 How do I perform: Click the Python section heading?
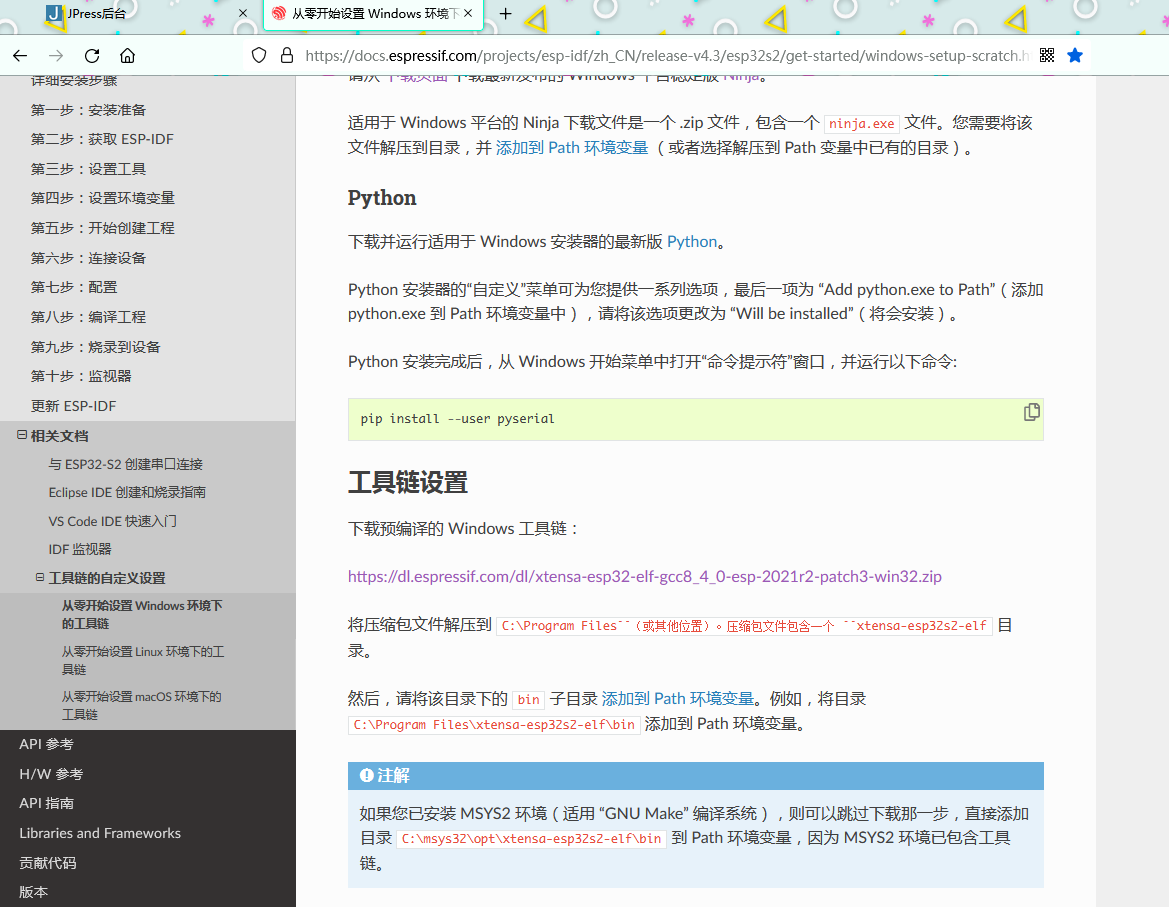(x=382, y=197)
